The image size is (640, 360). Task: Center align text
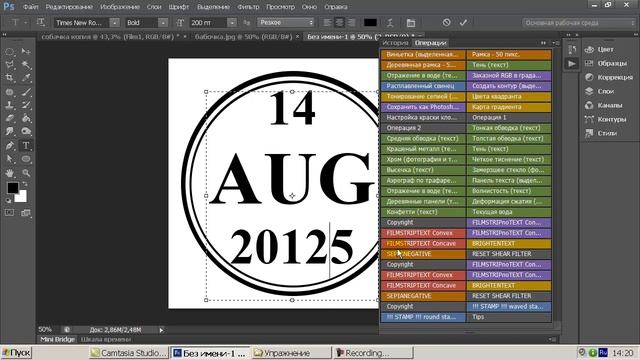(340, 22)
